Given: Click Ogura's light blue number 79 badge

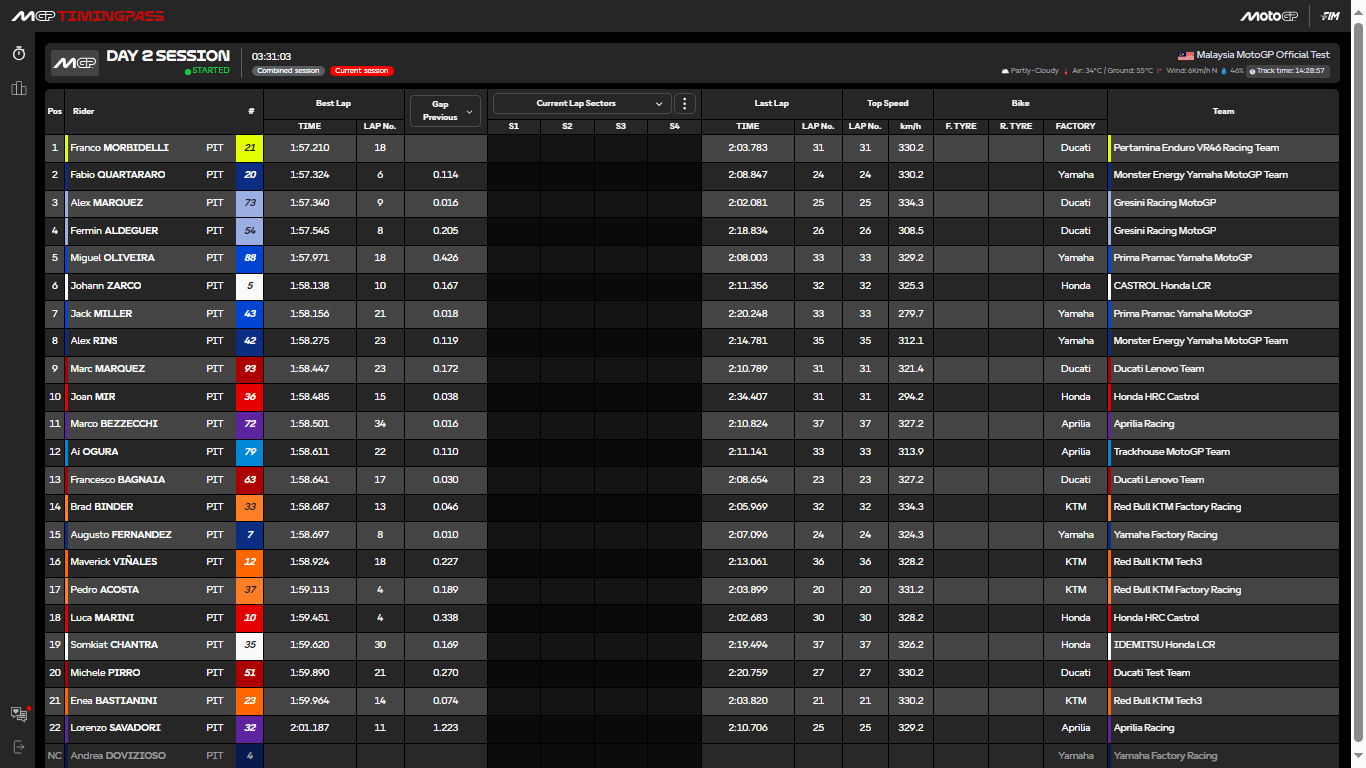Looking at the screenshot, I should point(249,452).
